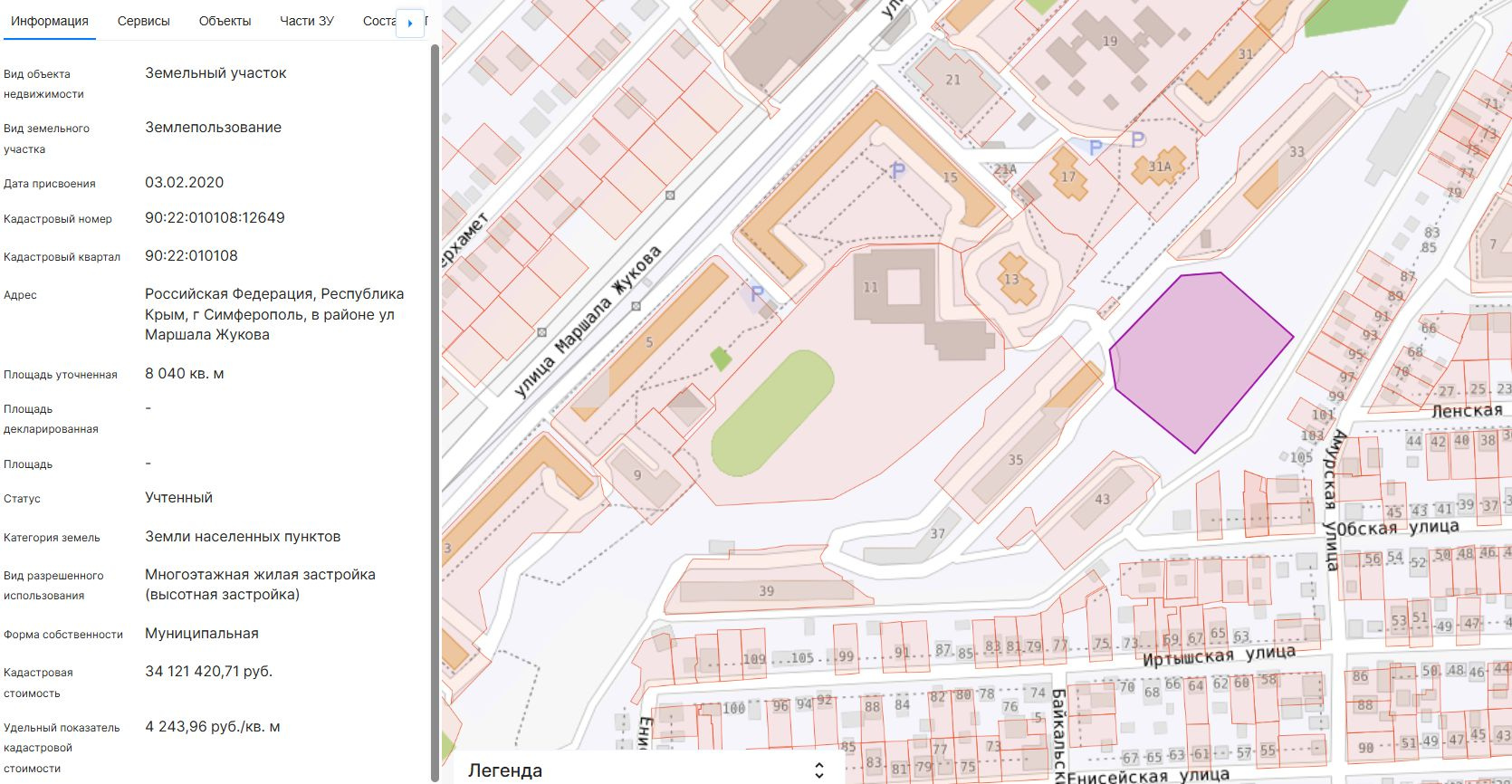
Task: Open the Объекты tab
Action: 225,21
